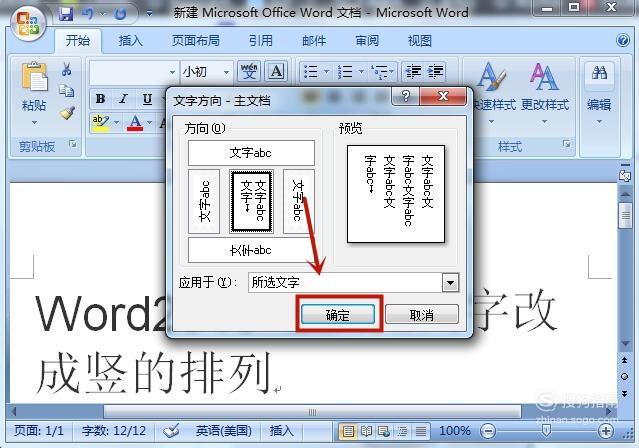Open the phonetic guide (wén) tool
The image size is (639, 448).
coord(249,71)
